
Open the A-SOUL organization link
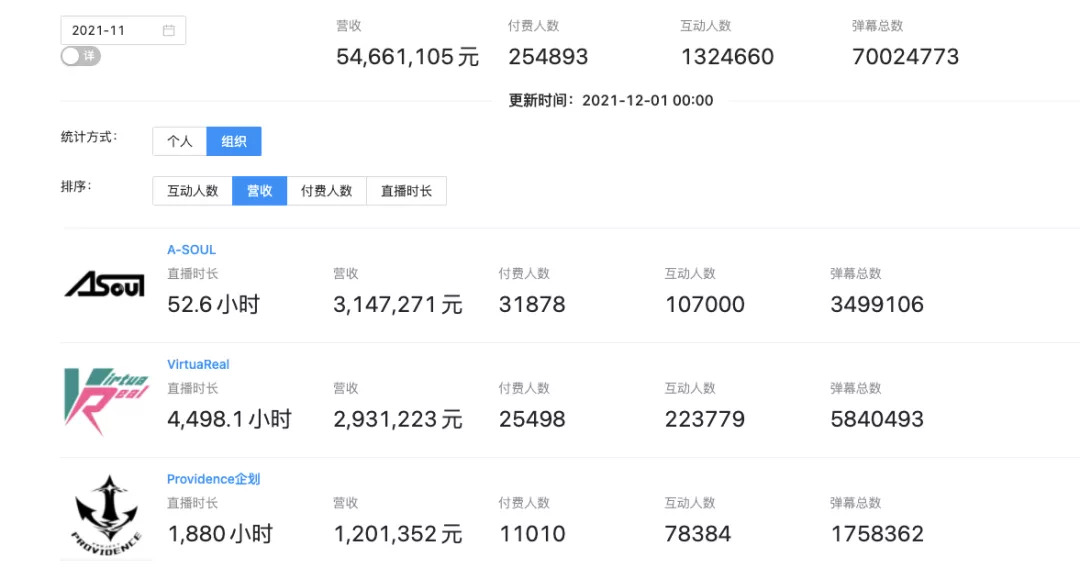pos(191,250)
